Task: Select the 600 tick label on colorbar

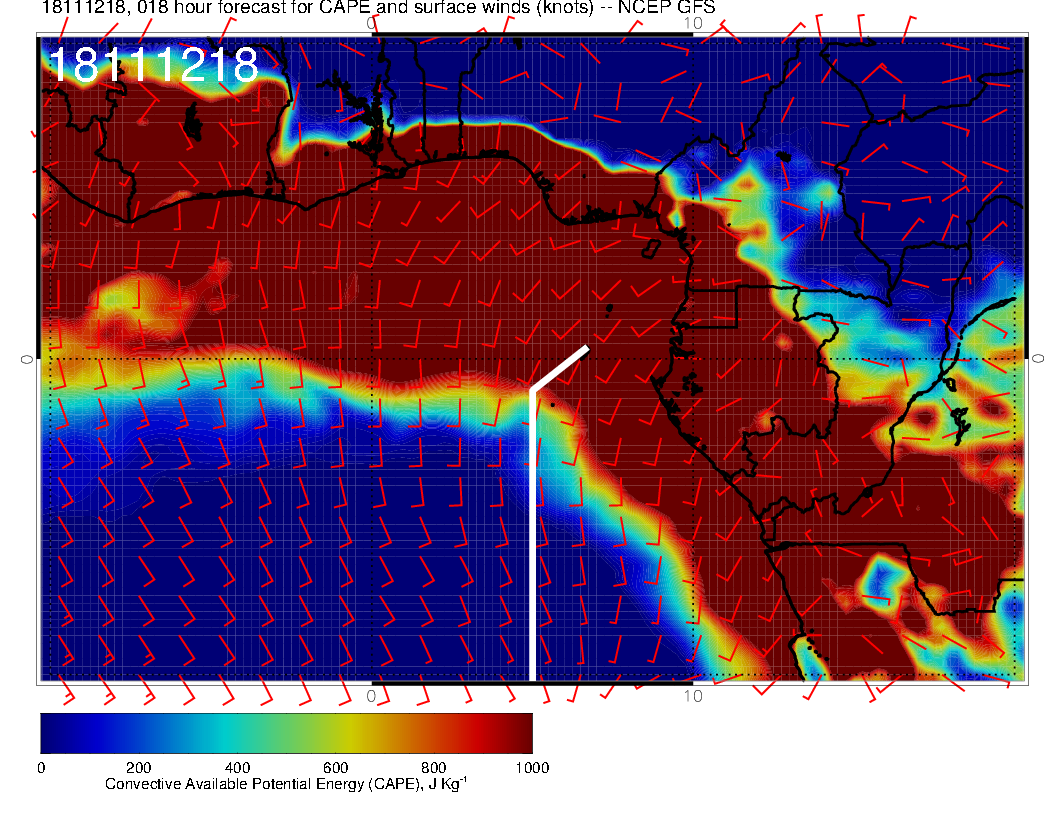Action: [335, 768]
